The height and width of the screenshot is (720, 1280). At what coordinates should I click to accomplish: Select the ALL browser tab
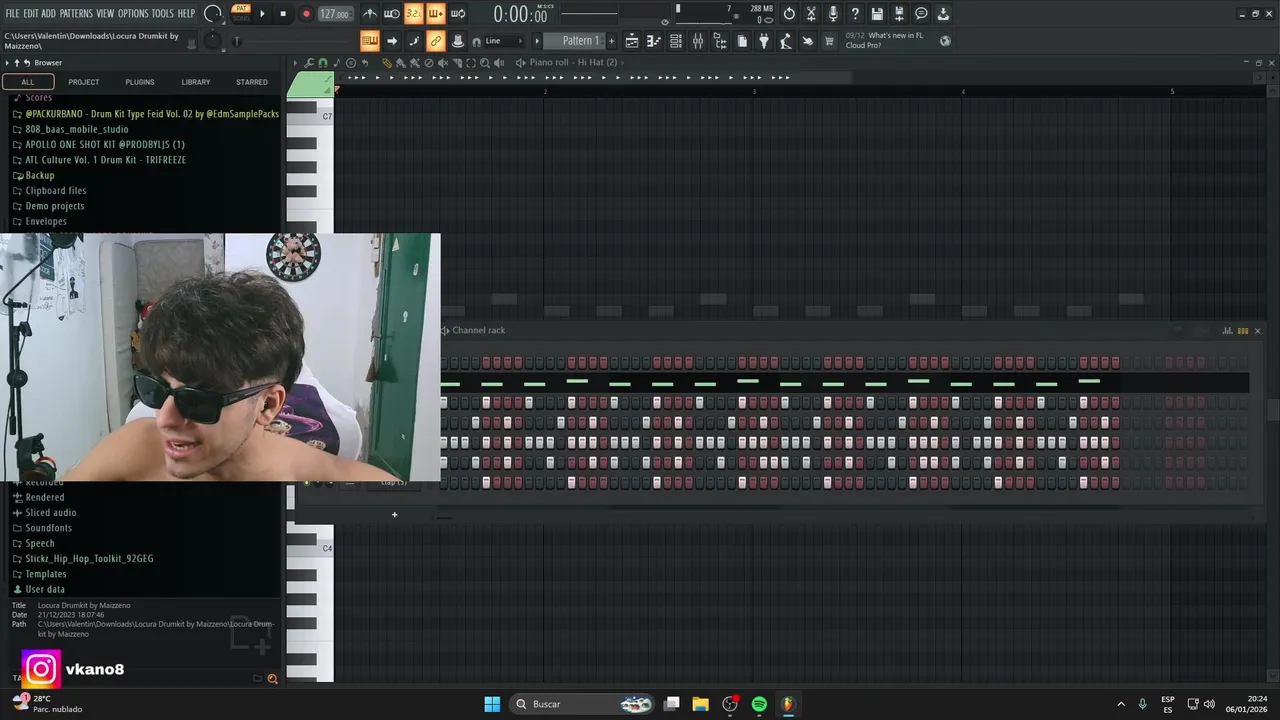point(28,82)
